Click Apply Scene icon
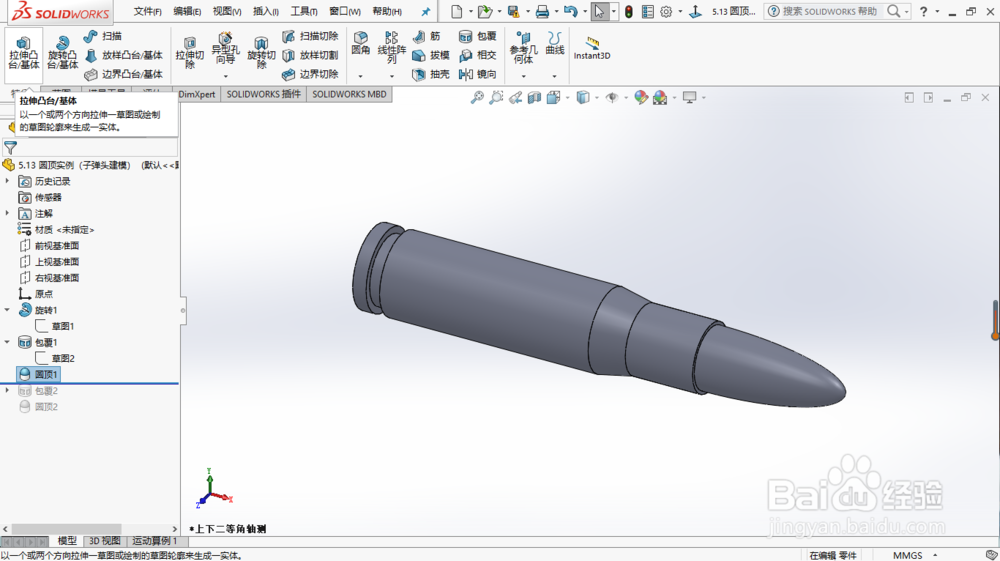The width and height of the screenshot is (1000, 561). tap(660, 98)
